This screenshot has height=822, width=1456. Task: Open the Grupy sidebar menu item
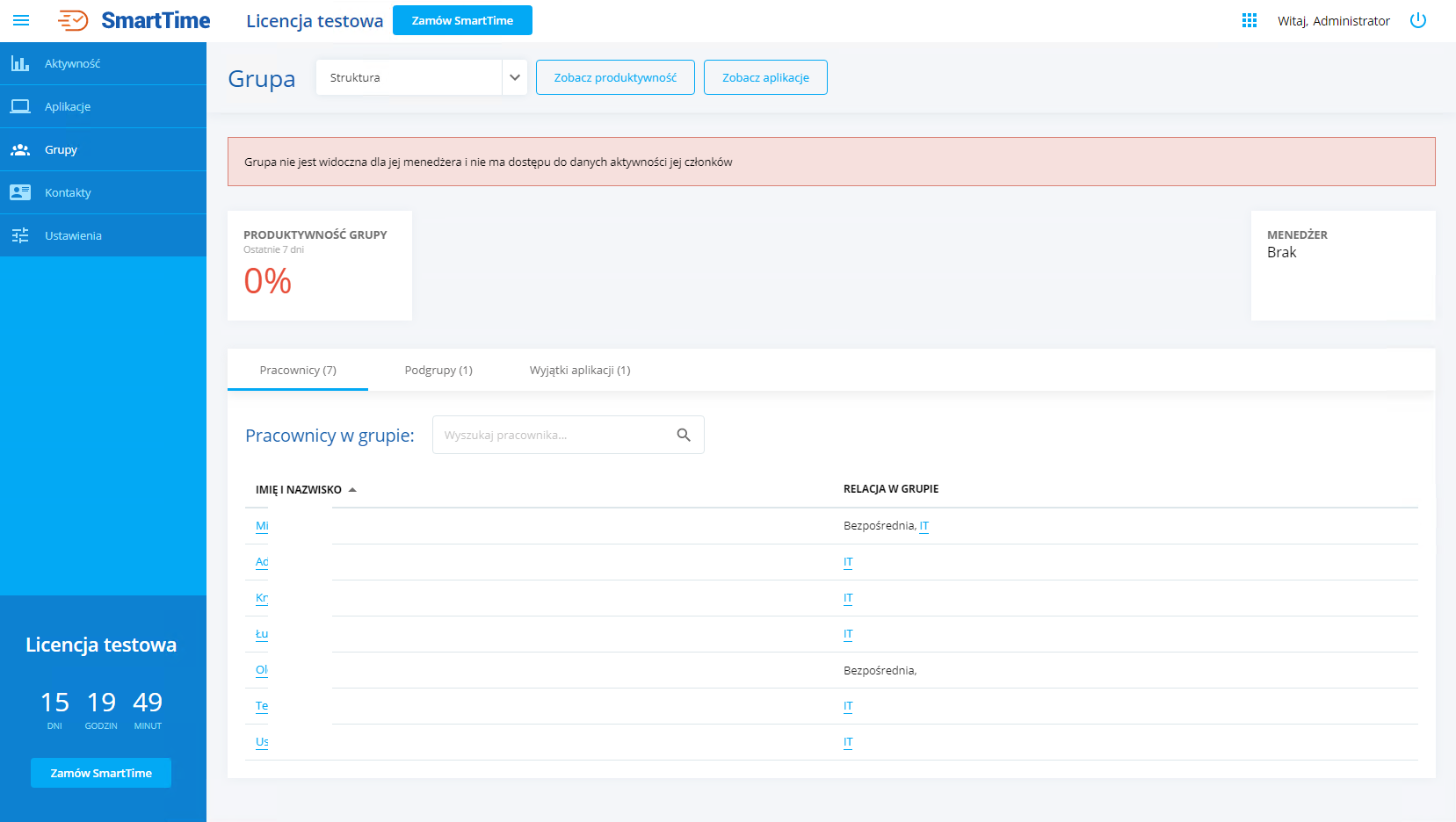61,149
